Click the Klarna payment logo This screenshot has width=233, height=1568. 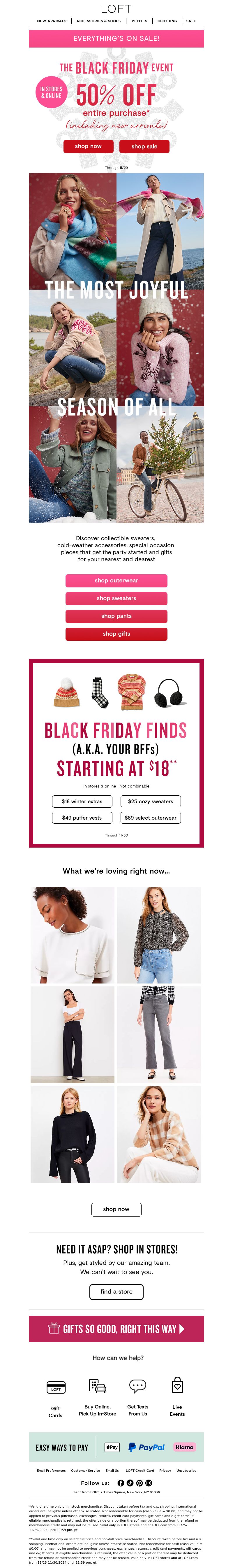coord(184,1447)
